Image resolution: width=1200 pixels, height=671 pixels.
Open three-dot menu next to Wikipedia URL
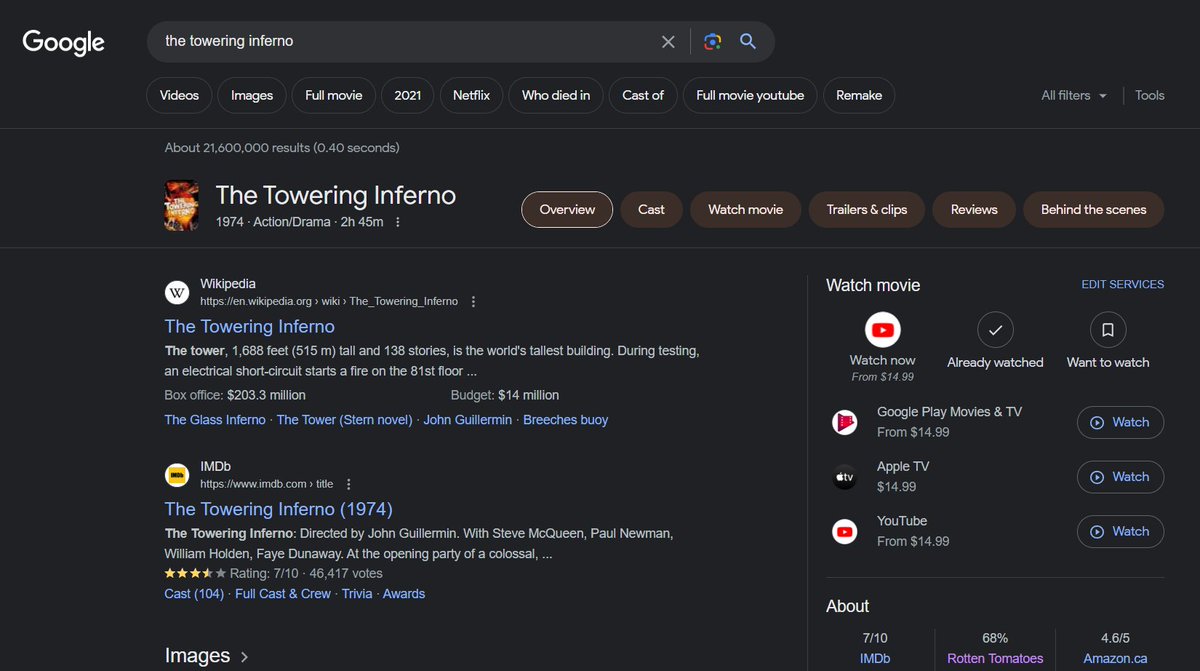(x=474, y=301)
